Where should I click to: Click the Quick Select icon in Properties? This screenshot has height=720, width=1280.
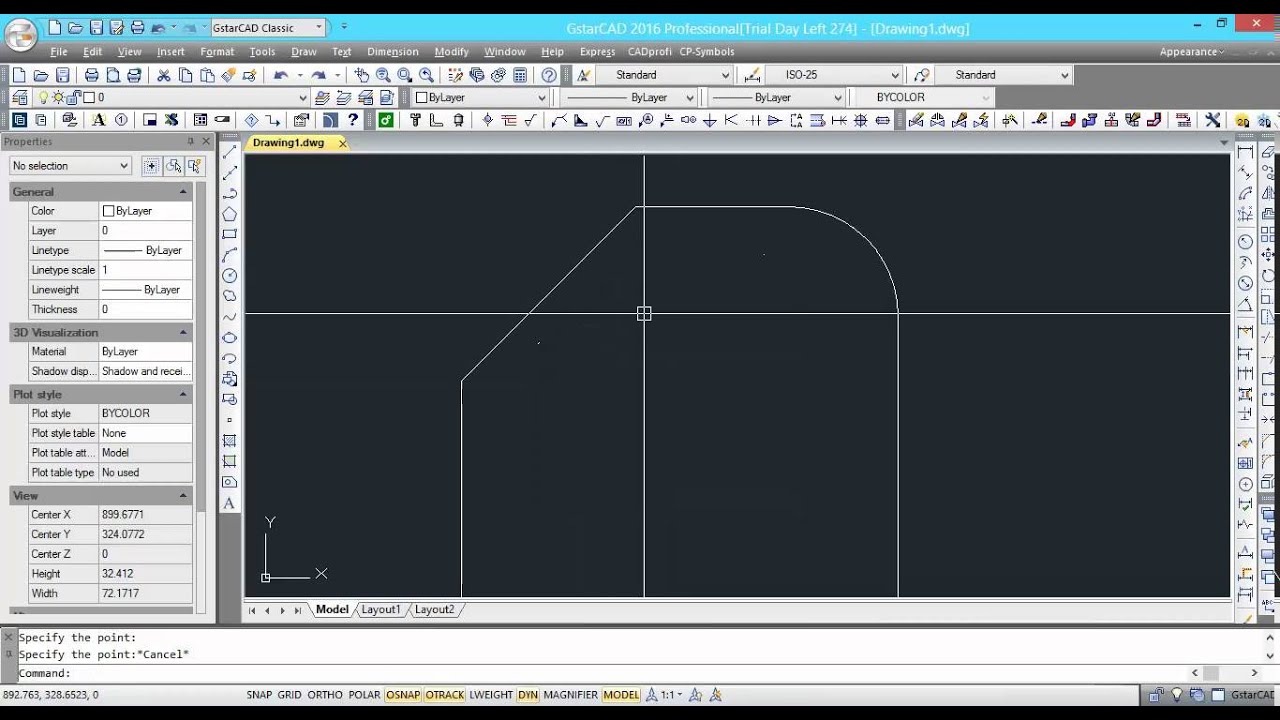coord(195,166)
